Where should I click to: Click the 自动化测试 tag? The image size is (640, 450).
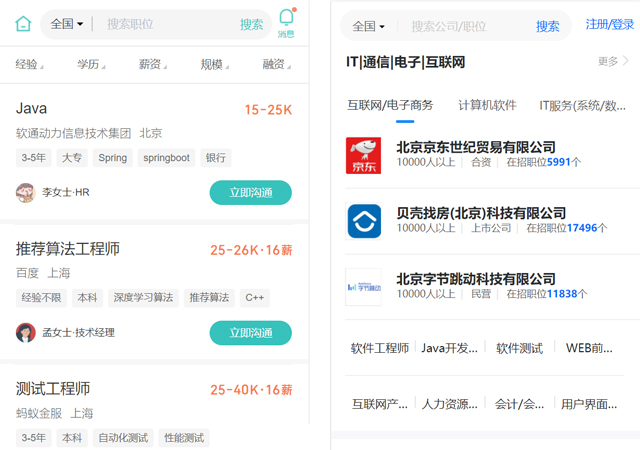point(123,438)
